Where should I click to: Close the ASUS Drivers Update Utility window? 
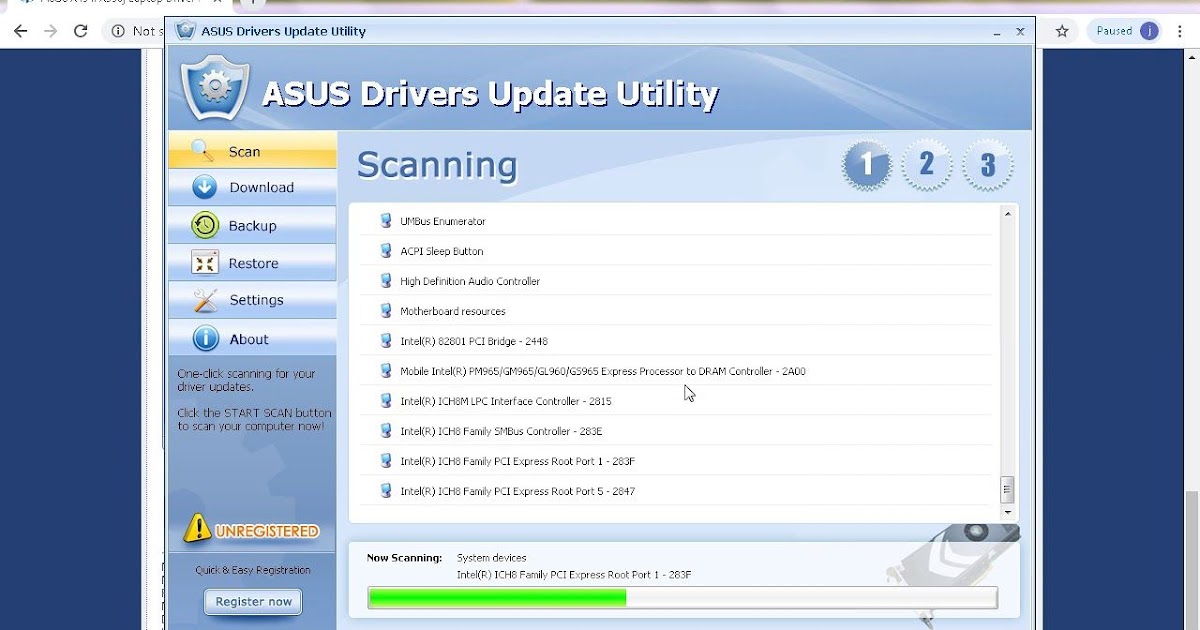[x=1020, y=31]
